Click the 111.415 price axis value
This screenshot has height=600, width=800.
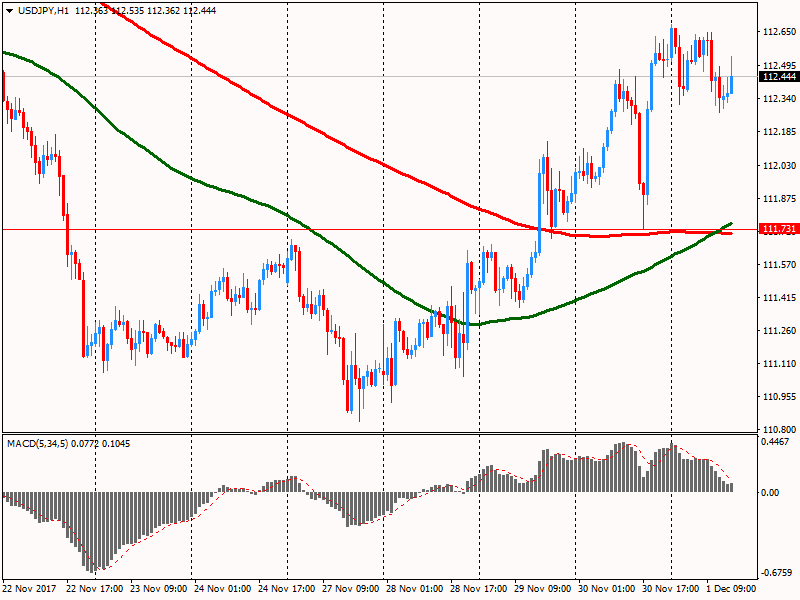click(x=780, y=297)
